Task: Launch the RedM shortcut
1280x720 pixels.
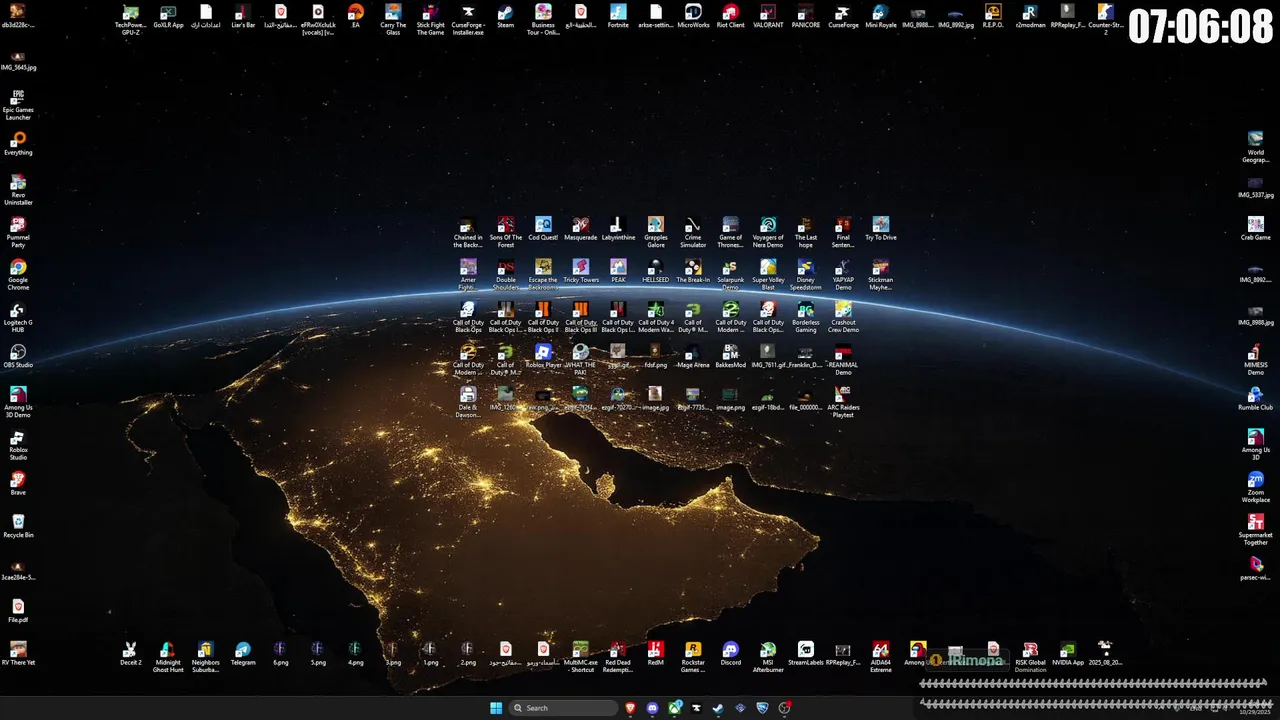Action: coord(656,653)
